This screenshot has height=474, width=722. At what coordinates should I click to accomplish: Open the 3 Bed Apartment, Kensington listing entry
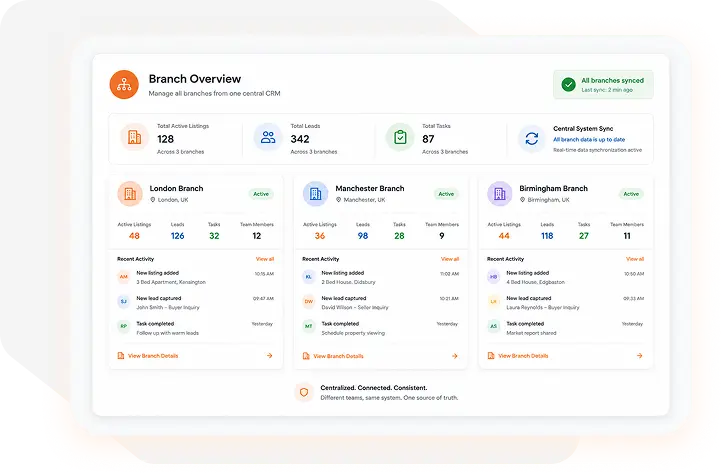[x=171, y=282]
